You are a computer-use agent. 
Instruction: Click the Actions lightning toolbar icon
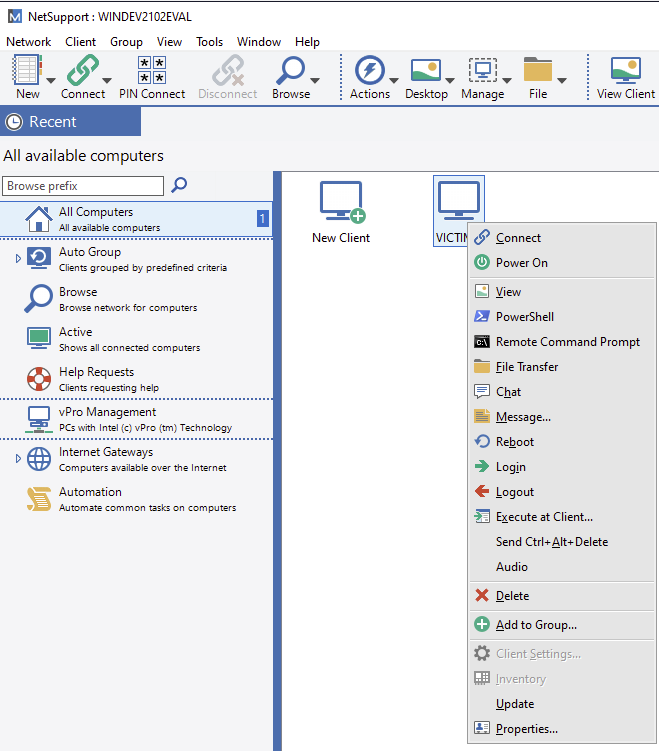[369, 70]
